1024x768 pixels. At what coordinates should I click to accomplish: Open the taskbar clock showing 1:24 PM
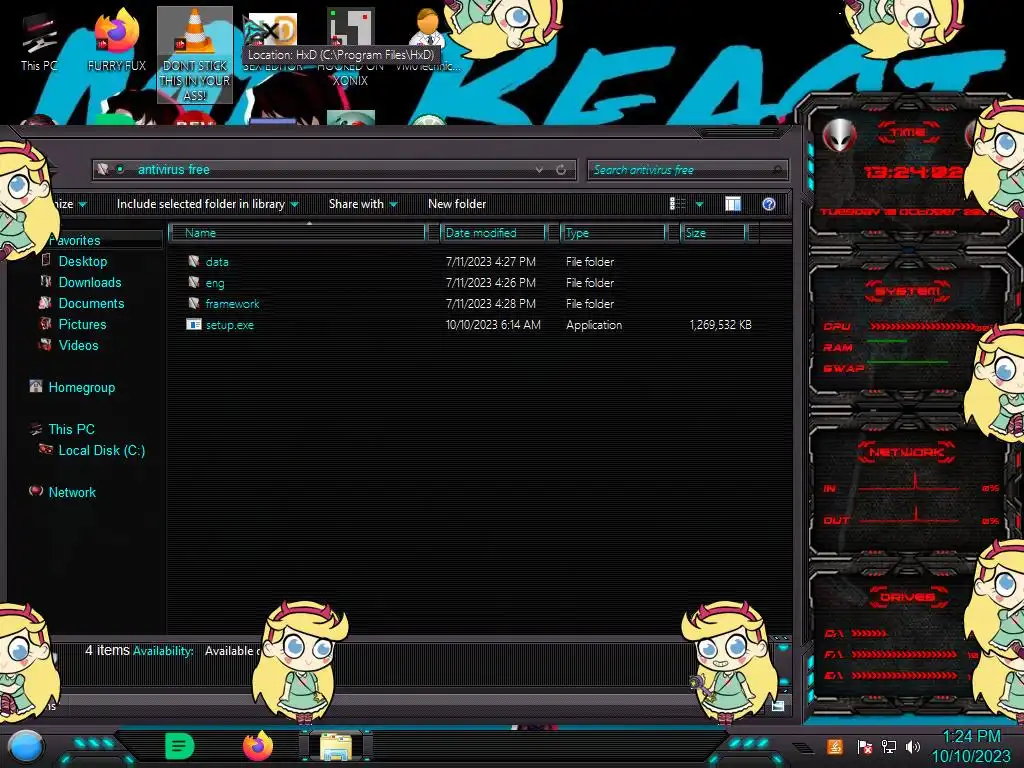click(x=971, y=746)
